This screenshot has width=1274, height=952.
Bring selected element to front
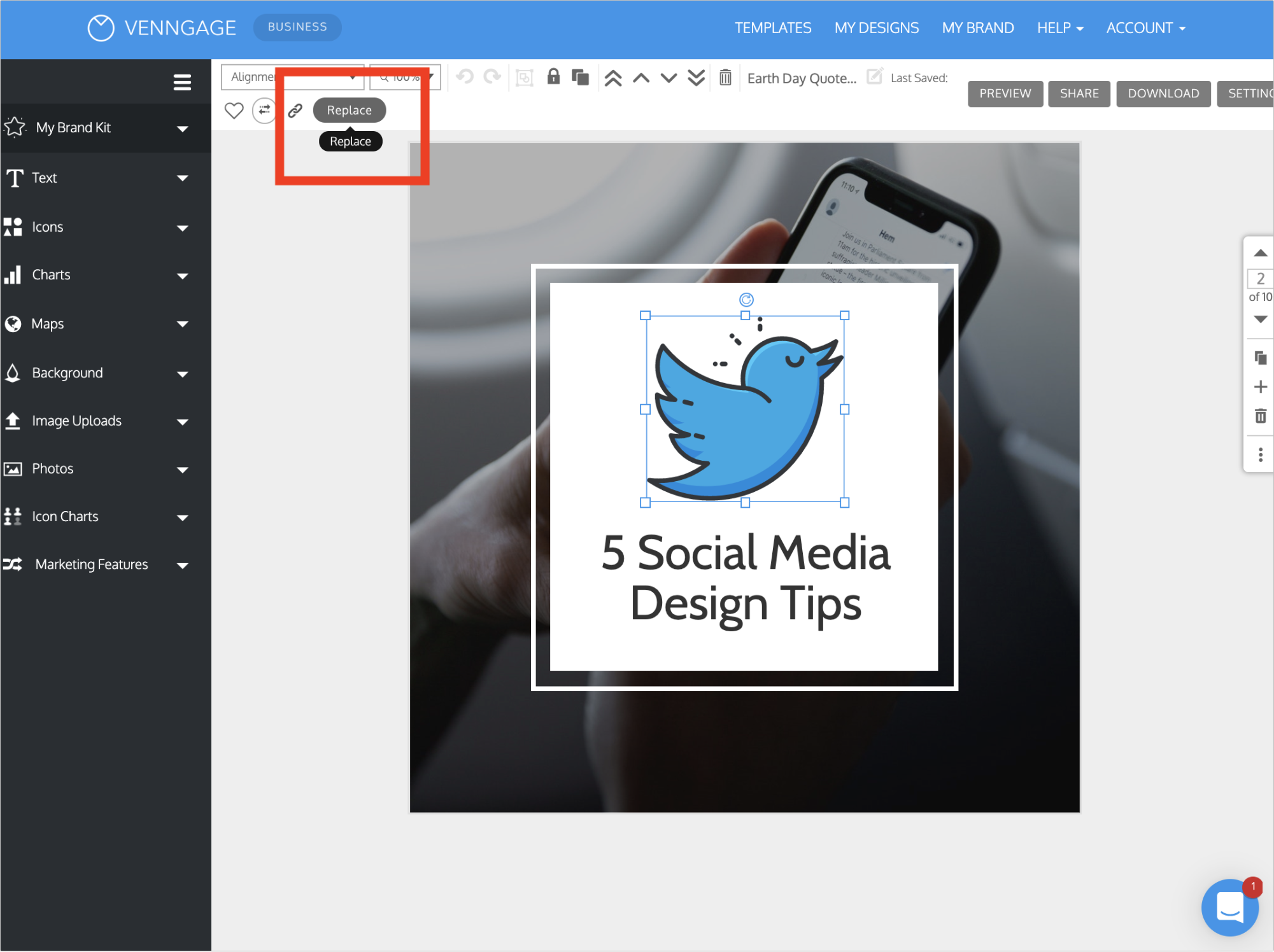point(613,78)
